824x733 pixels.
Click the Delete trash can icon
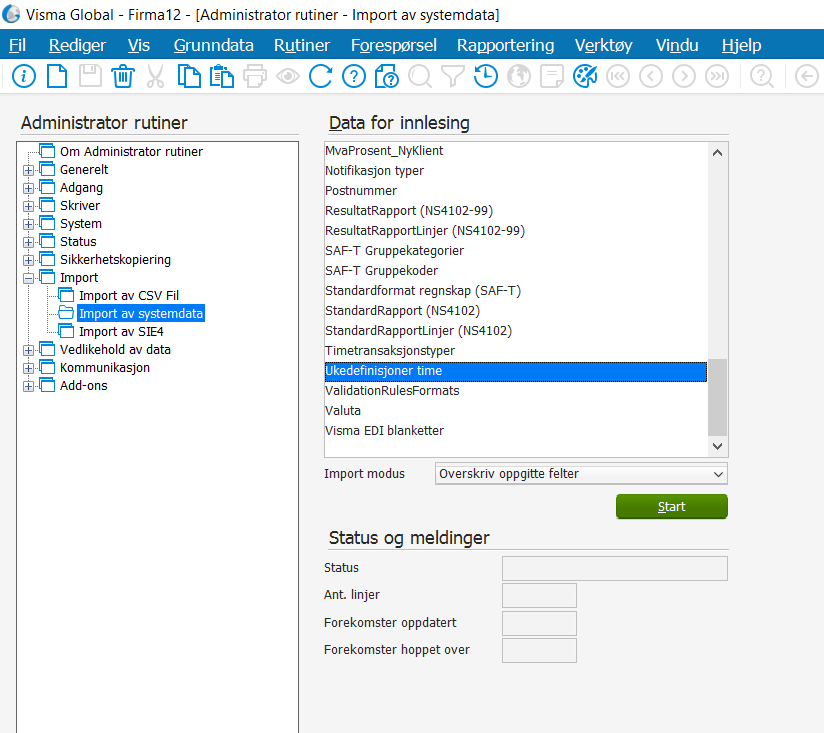(123, 76)
